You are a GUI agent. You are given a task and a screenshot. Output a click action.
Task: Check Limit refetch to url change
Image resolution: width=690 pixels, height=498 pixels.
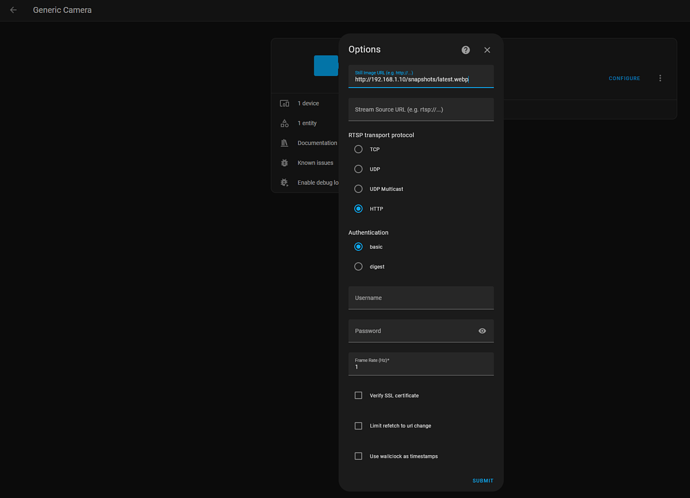[359, 426]
